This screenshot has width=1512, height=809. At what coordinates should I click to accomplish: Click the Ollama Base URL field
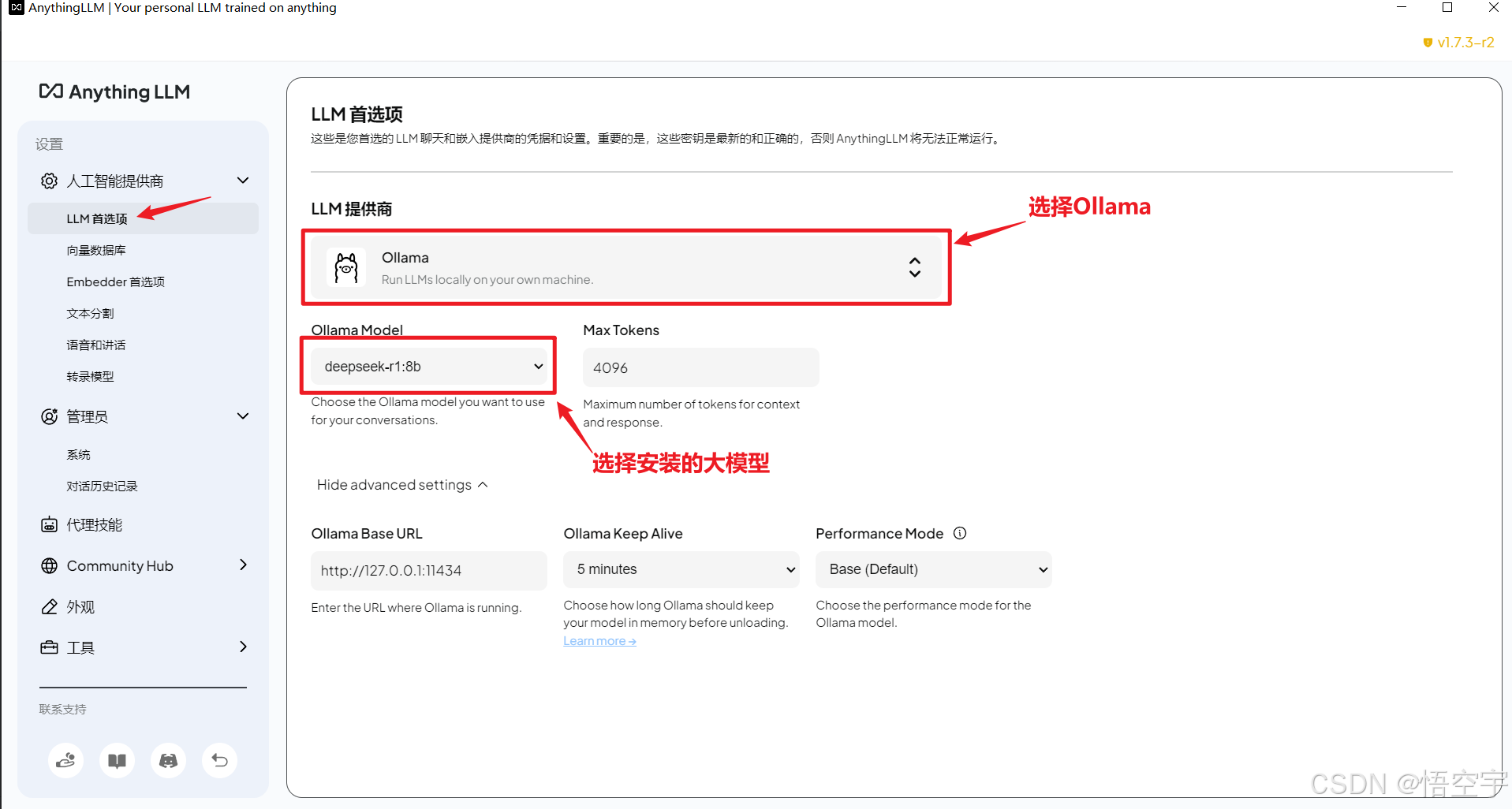coord(428,571)
